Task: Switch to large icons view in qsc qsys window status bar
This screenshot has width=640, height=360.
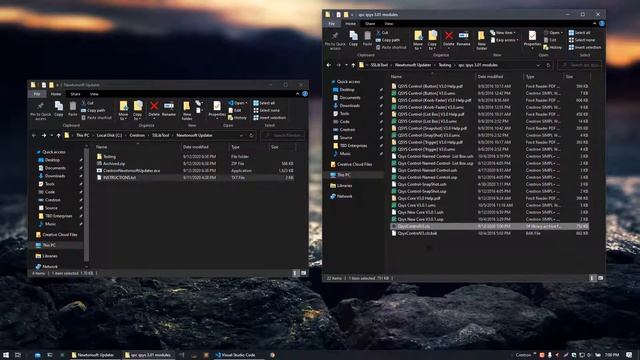Action: pos(600,278)
